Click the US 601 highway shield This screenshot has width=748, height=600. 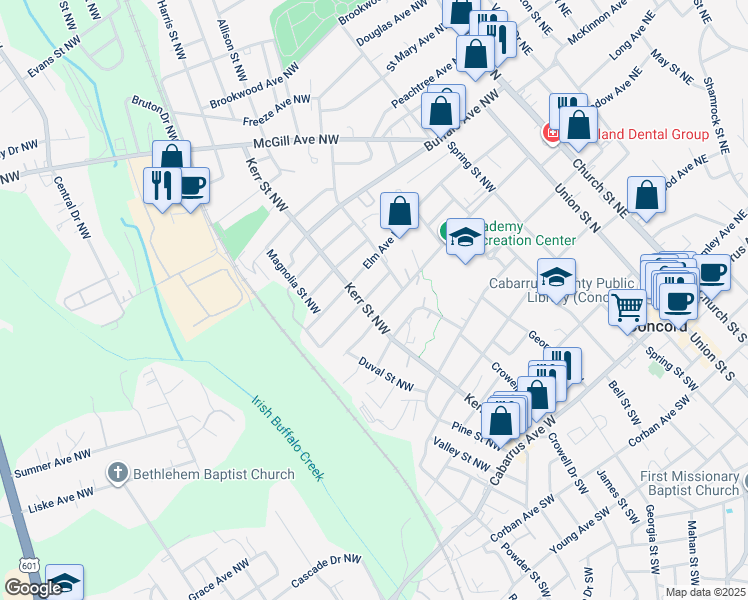tap(29, 566)
